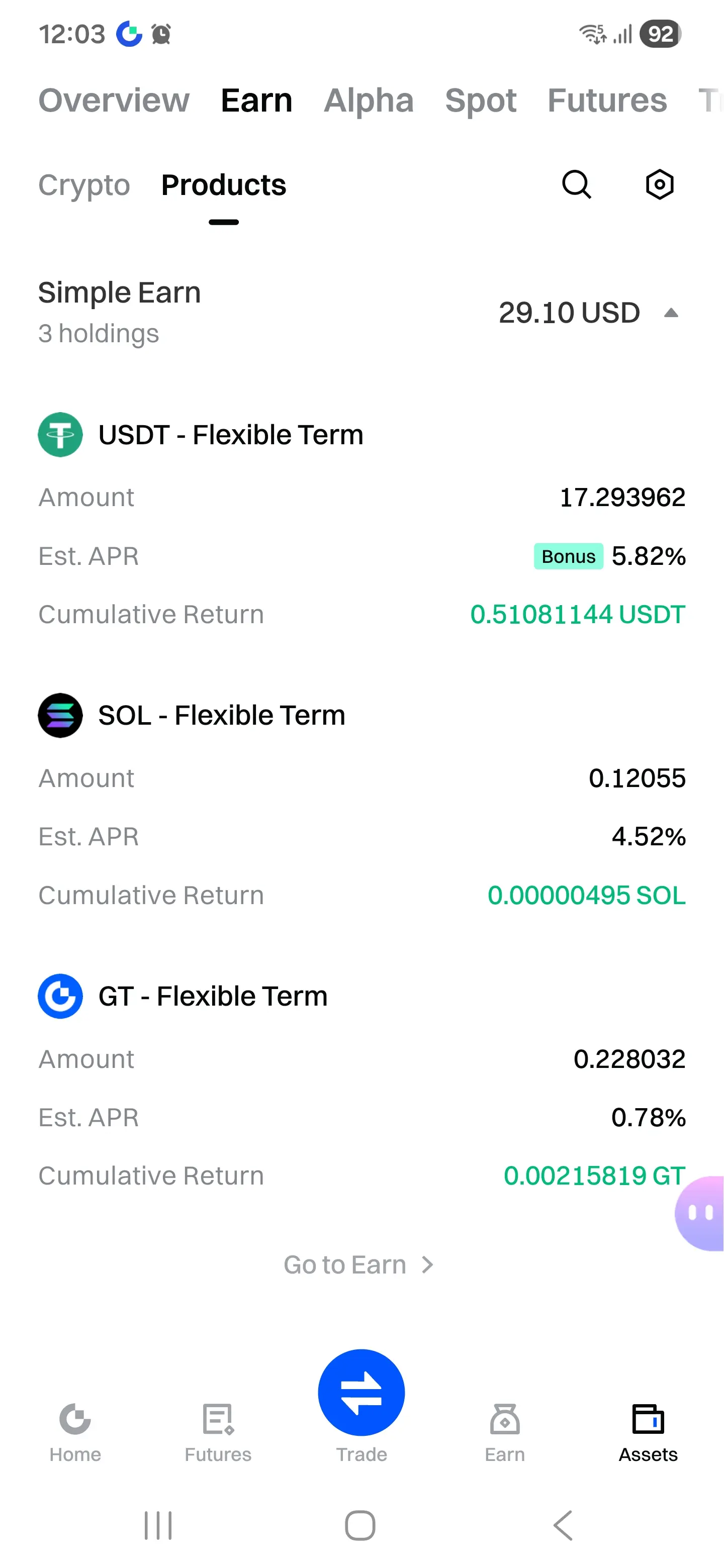Open the floating purple assistant bubble
The height and width of the screenshot is (1568, 724).
coord(700,1213)
